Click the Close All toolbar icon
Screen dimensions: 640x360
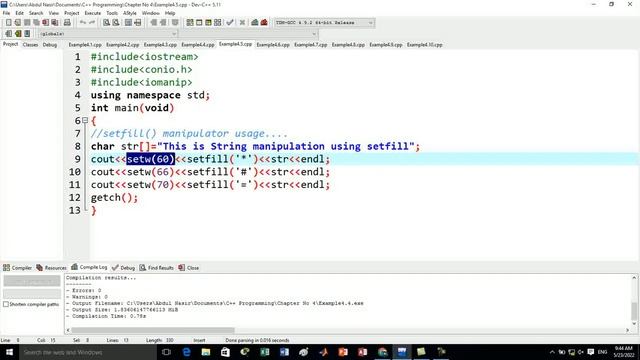click(54, 22)
